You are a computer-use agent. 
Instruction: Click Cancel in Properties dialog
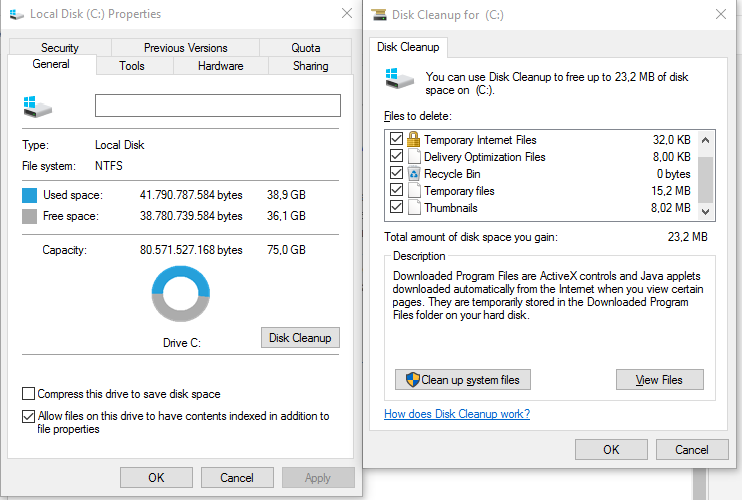237,478
